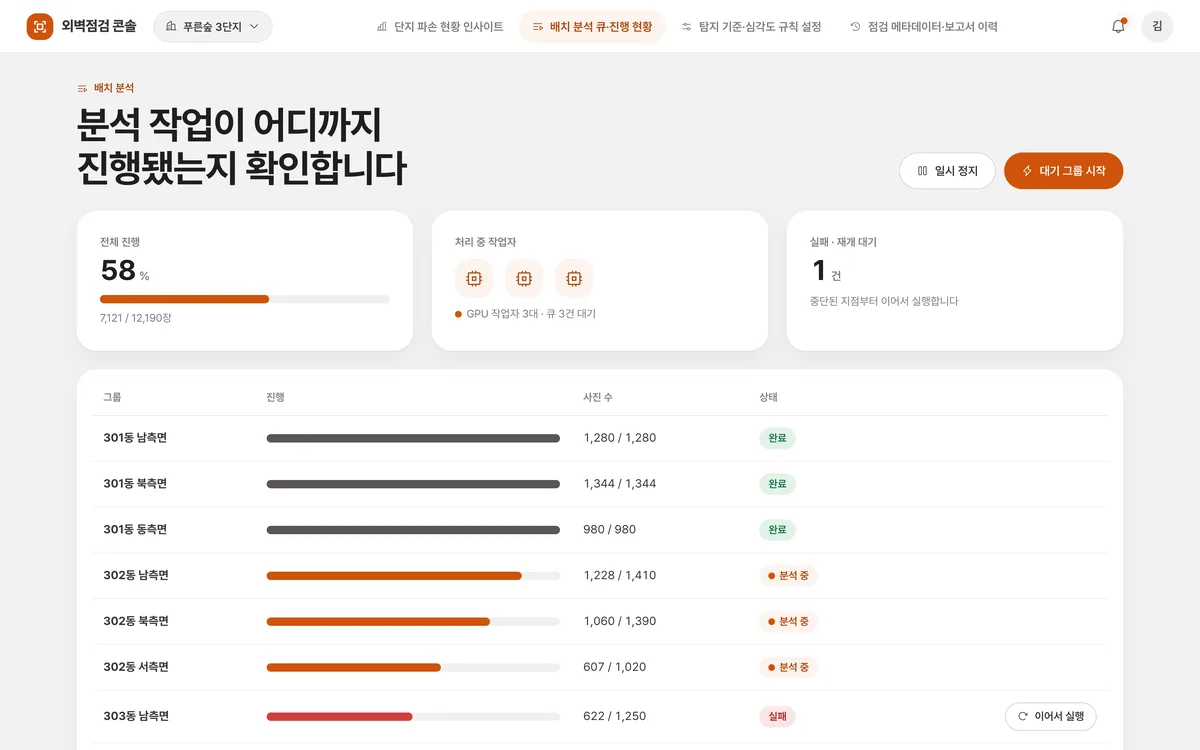
Task: Open the notifications bell
Action: pyautogui.click(x=1118, y=27)
